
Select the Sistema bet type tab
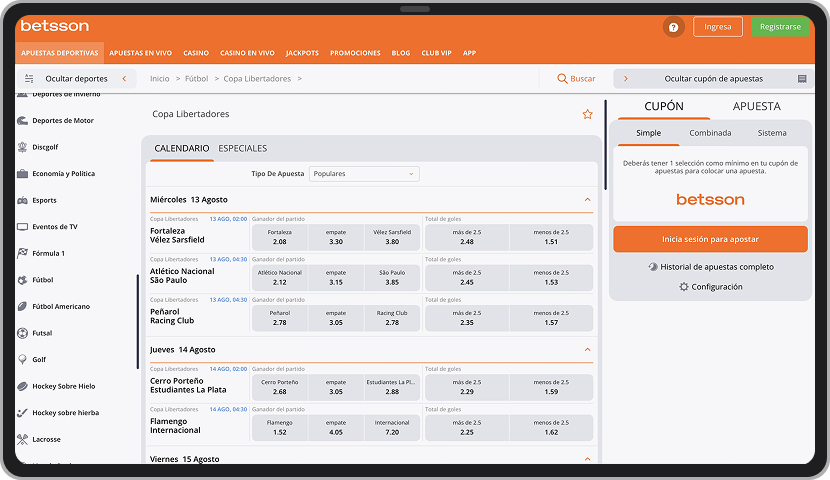pos(772,133)
